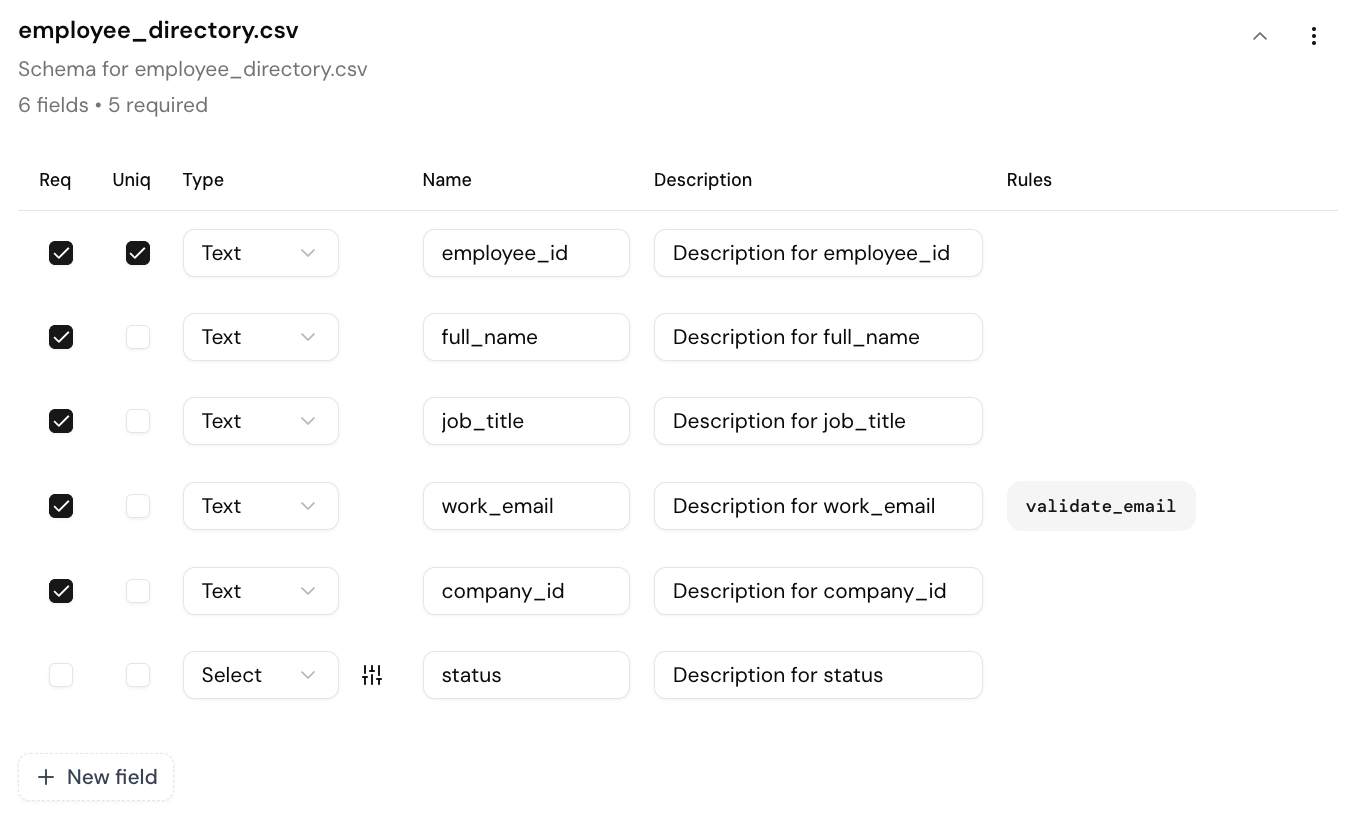This screenshot has height=819, width=1349.
Task: Edit the company_id name field
Action: (x=526, y=591)
